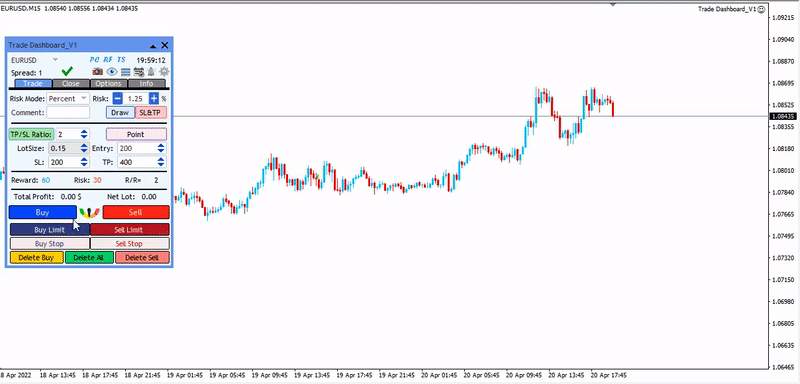
Task: Expand the EURUSD symbol dropdown
Action: click(56, 60)
